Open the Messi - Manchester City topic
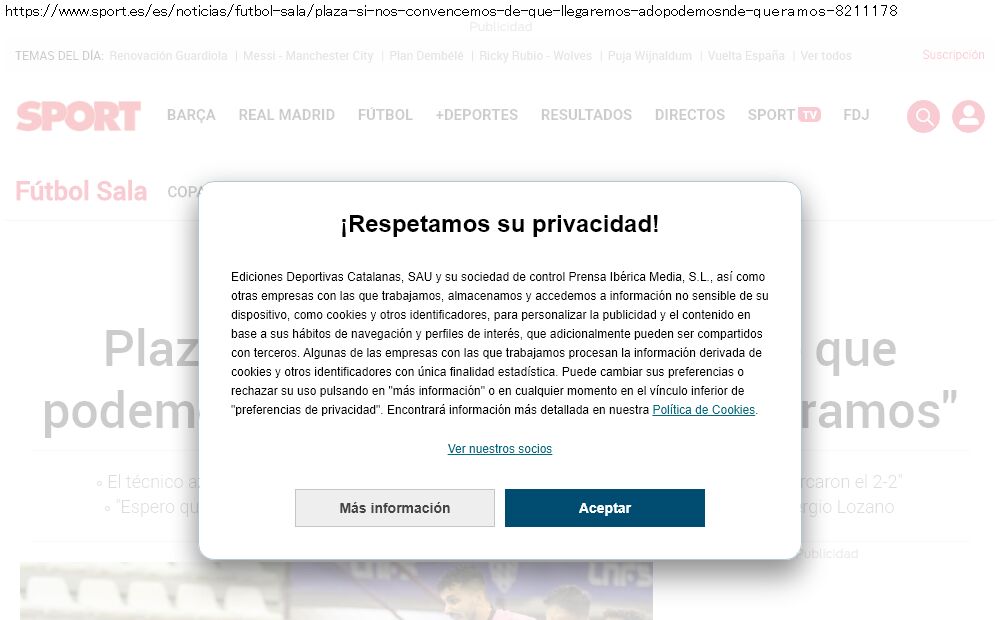Image resolution: width=1000 pixels, height=620 pixels. coord(308,55)
